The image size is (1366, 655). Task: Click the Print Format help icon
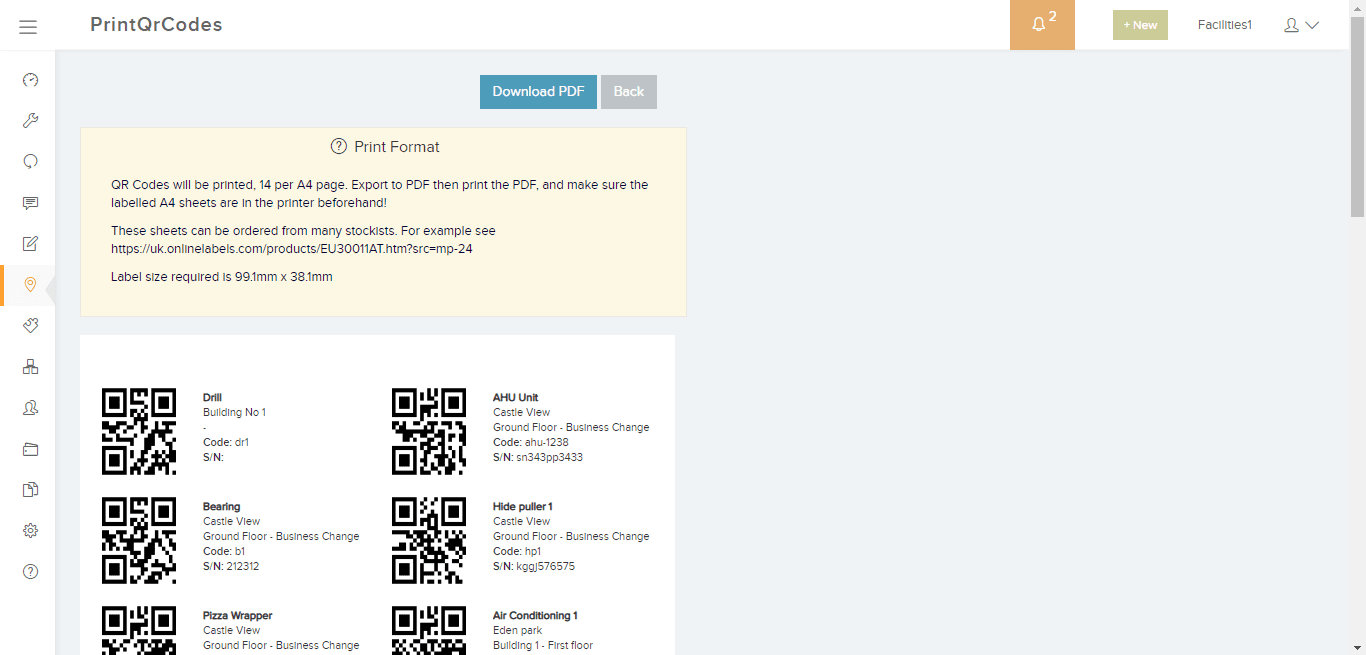(x=339, y=147)
